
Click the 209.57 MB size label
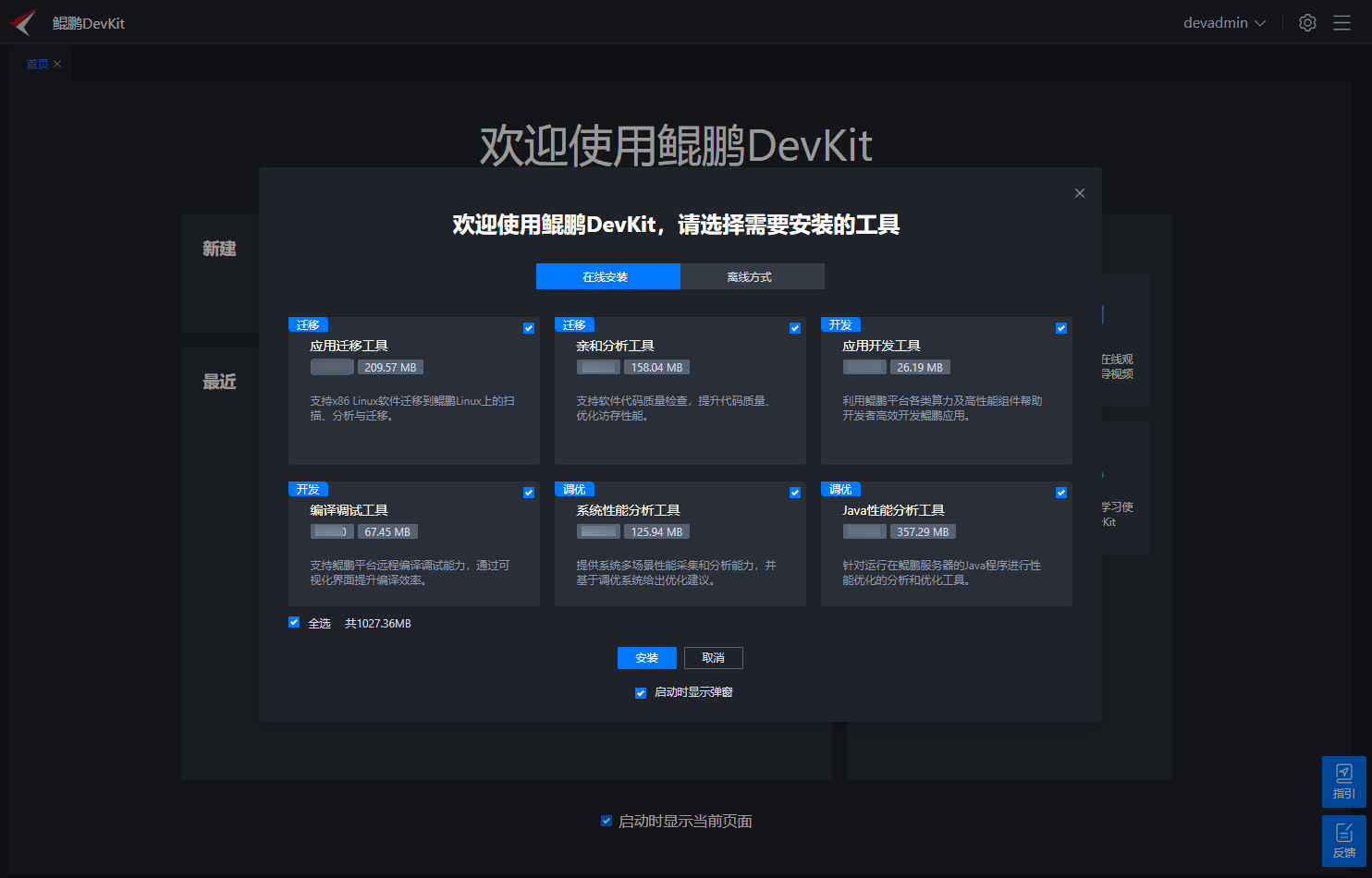coord(390,367)
